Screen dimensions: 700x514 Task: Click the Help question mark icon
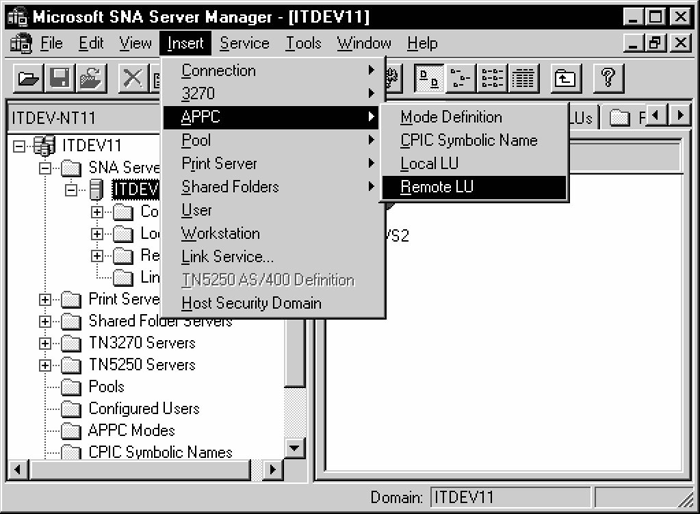(x=609, y=78)
